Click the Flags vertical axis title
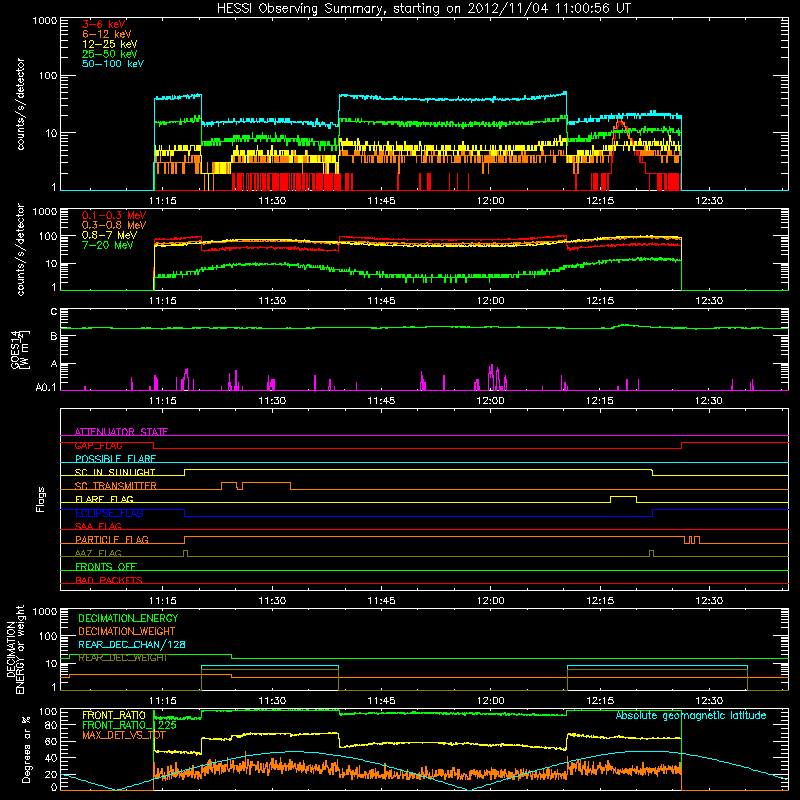This screenshot has width=800, height=800. (41, 499)
